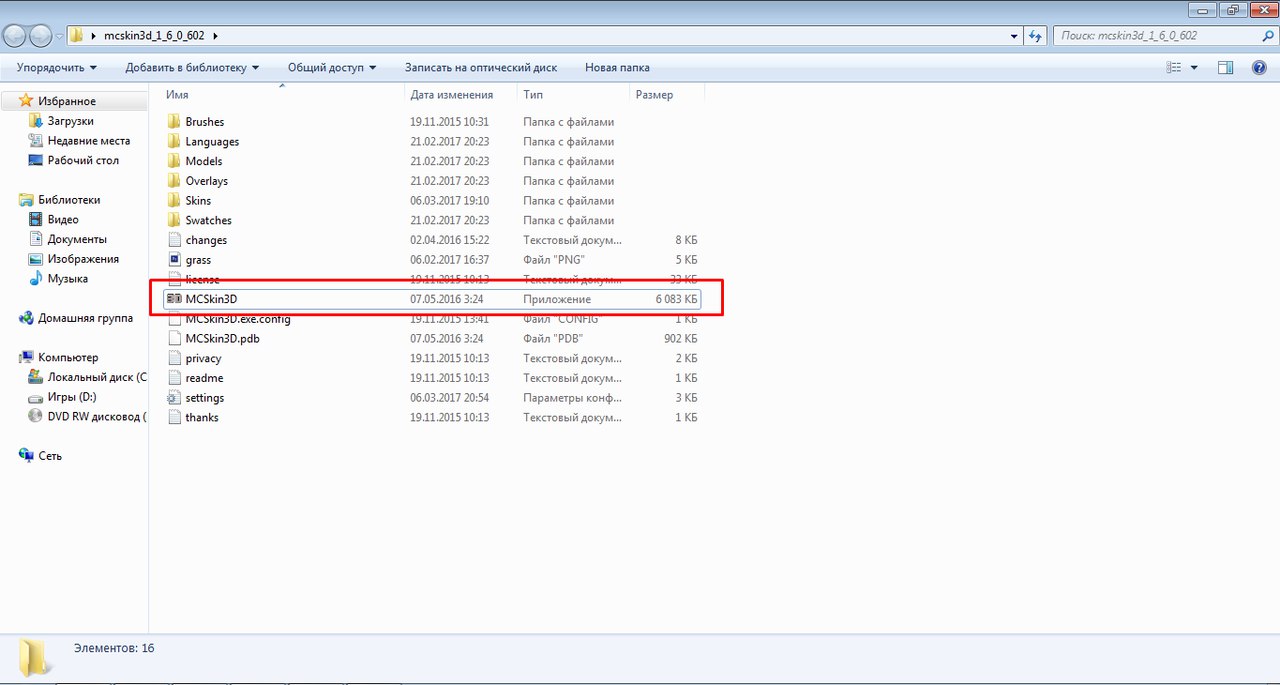Select the folder named Skins
Viewport: 1280px width, 685px height.
pyautogui.click(x=198, y=201)
